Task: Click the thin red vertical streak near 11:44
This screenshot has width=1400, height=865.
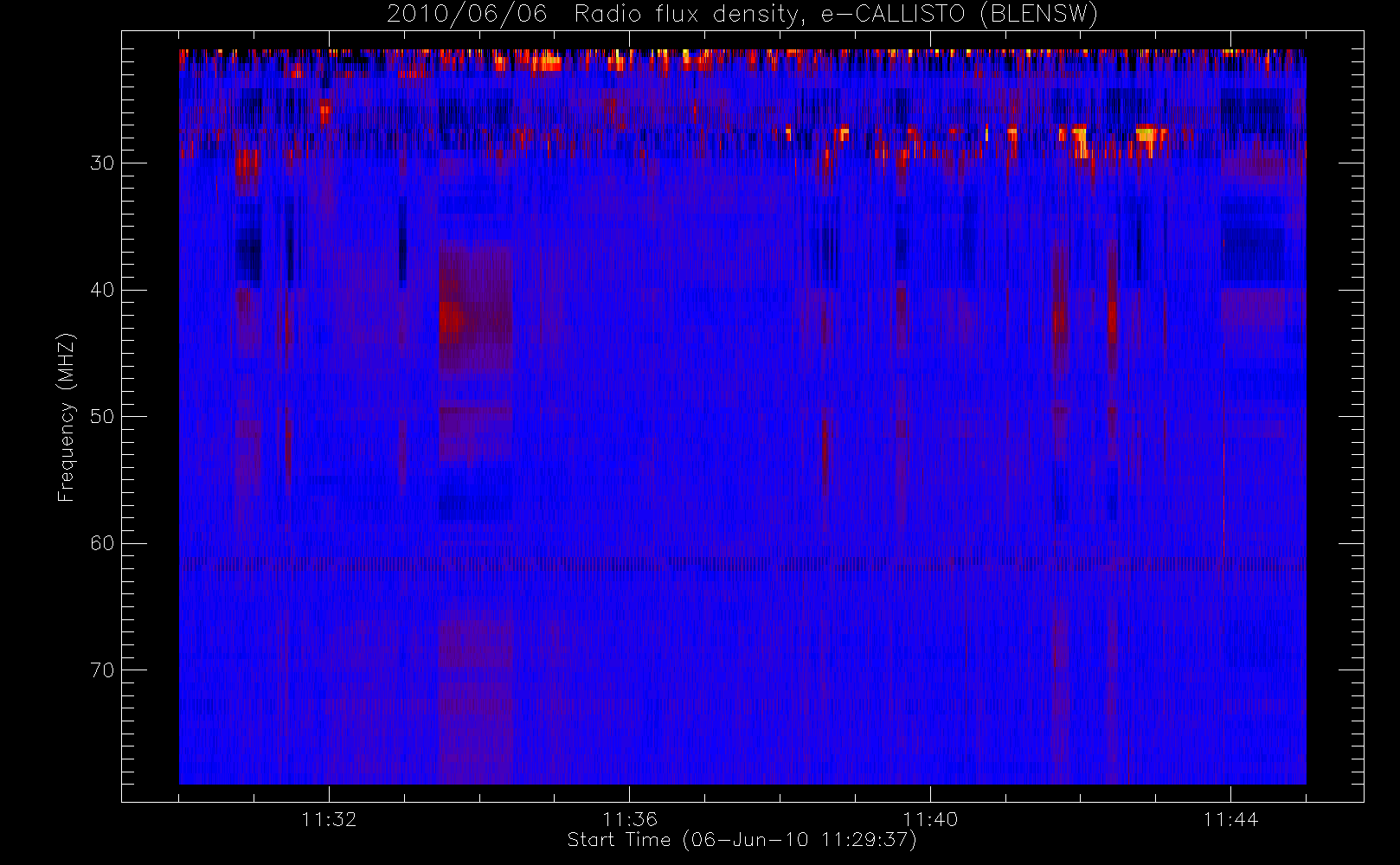Action: coord(1224,450)
